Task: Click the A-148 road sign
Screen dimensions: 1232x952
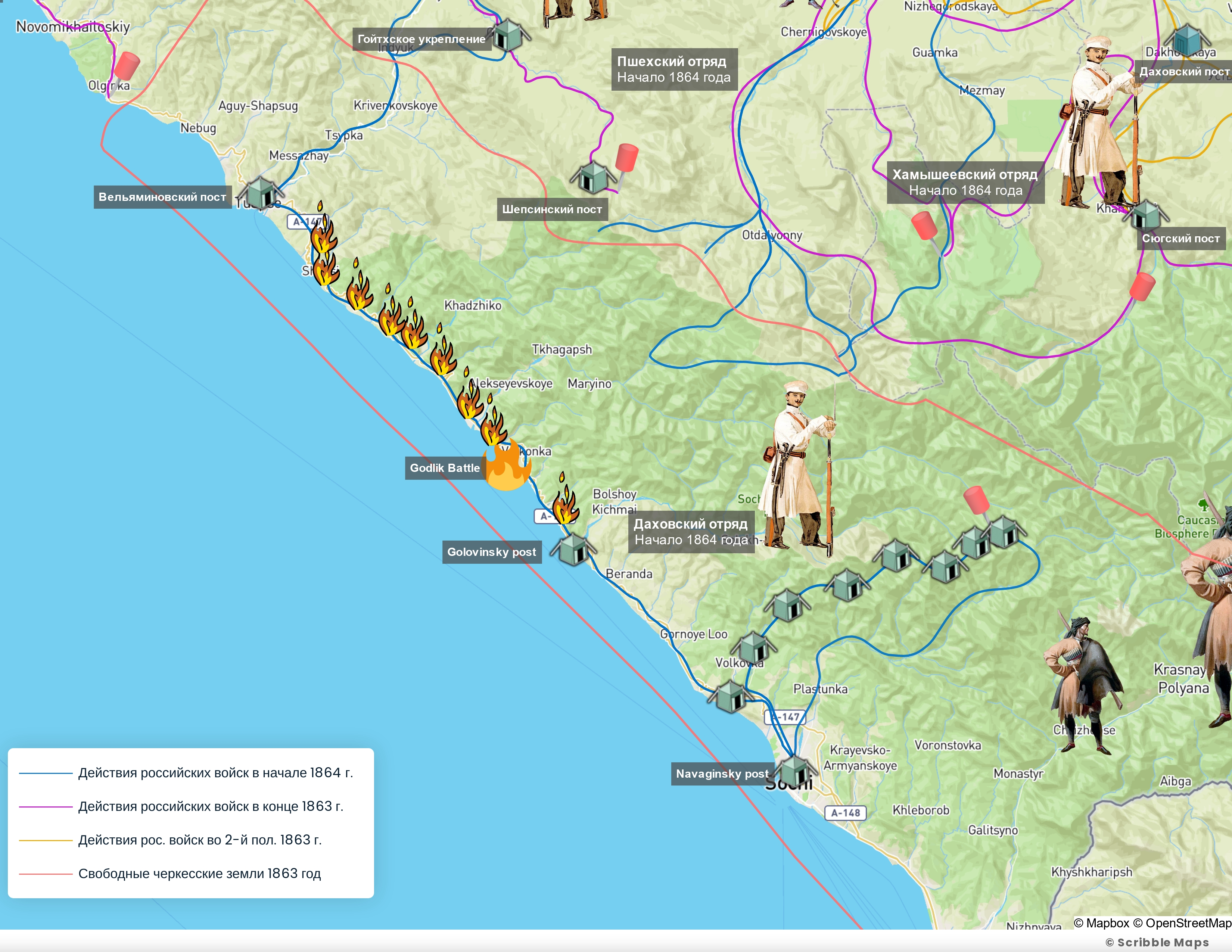Action: click(845, 813)
